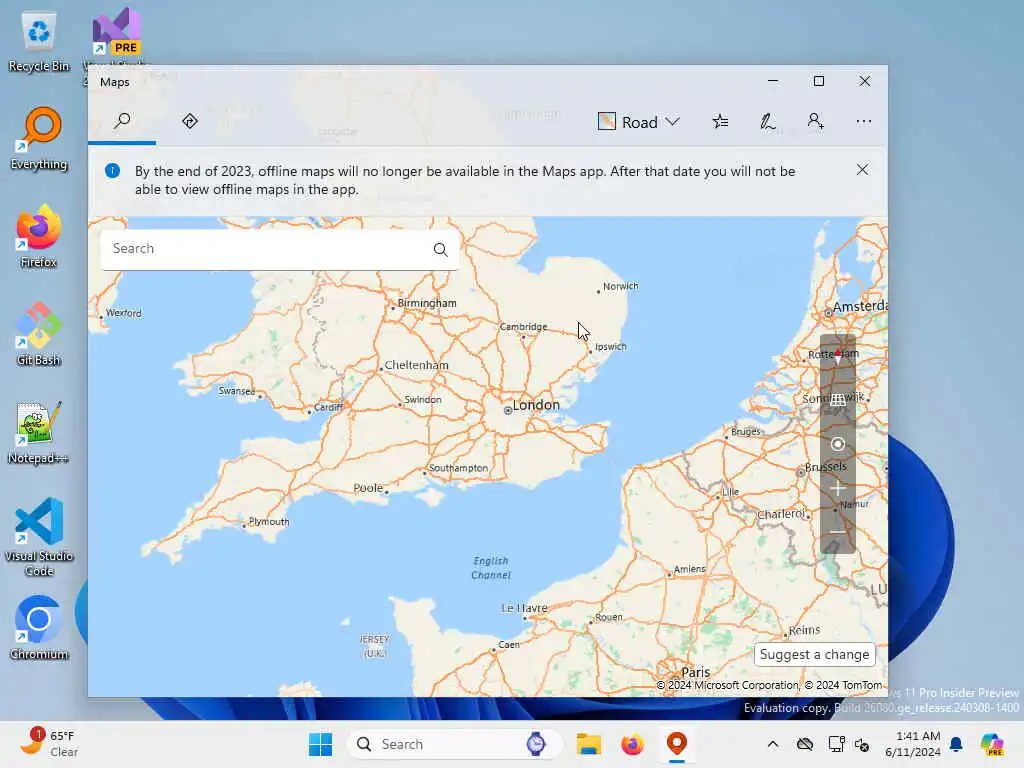Click the Suggest a change button
This screenshot has width=1024, height=768.
(814, 654)
